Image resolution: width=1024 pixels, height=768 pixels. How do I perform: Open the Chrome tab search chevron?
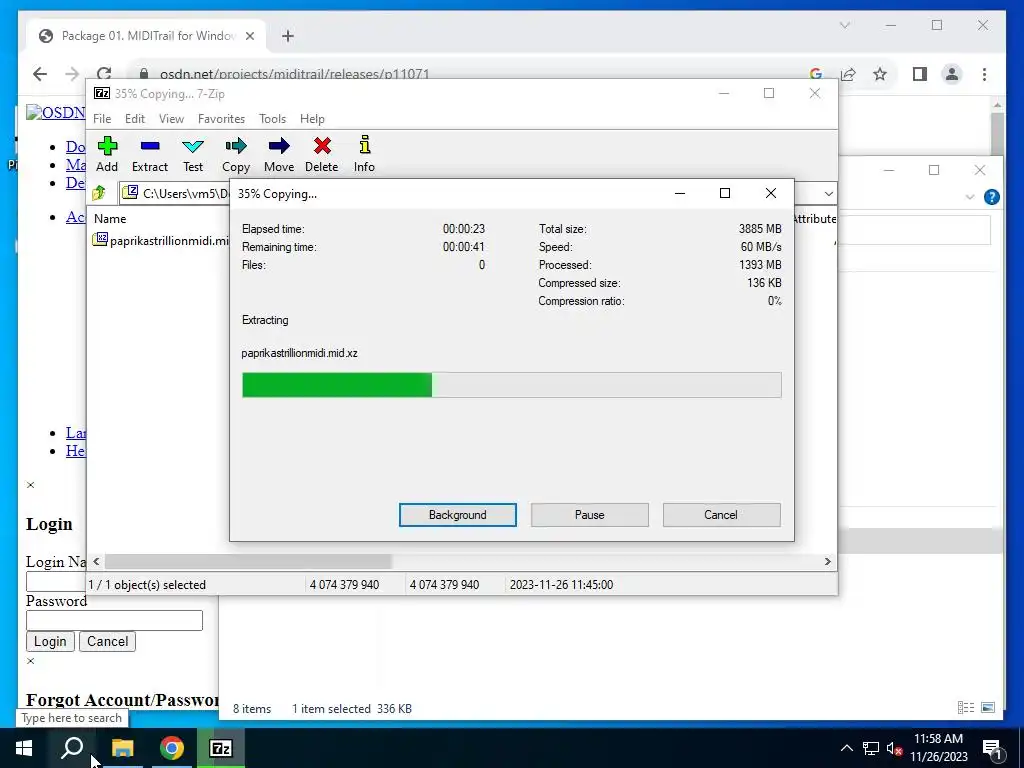(844, 25)
